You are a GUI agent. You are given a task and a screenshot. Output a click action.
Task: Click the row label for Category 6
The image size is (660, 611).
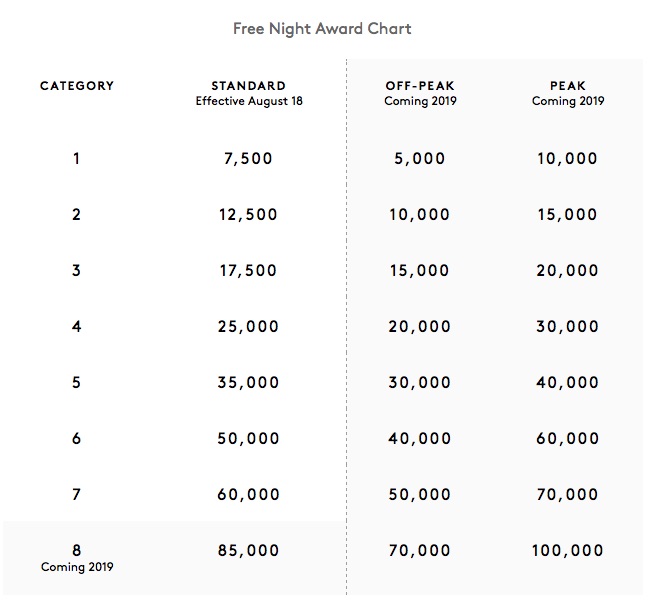[x=77, y=438]
